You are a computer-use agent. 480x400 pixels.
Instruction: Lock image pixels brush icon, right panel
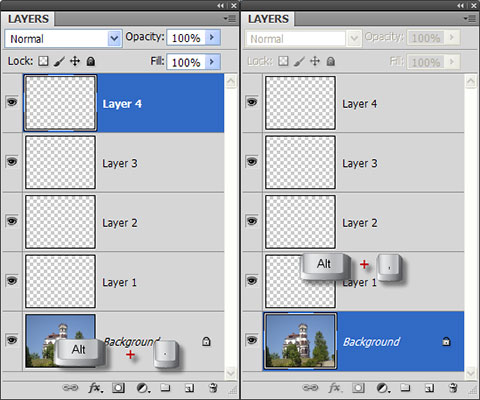tap(299, 61)
